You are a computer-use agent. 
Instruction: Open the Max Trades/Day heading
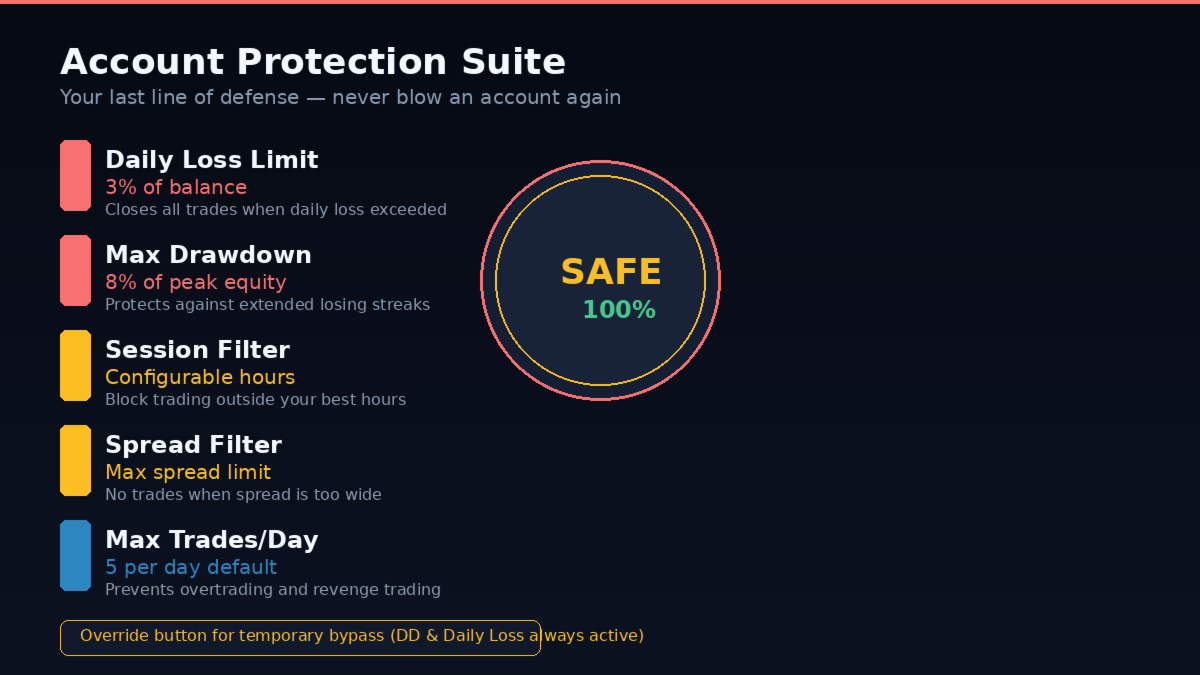coord(211,540)
